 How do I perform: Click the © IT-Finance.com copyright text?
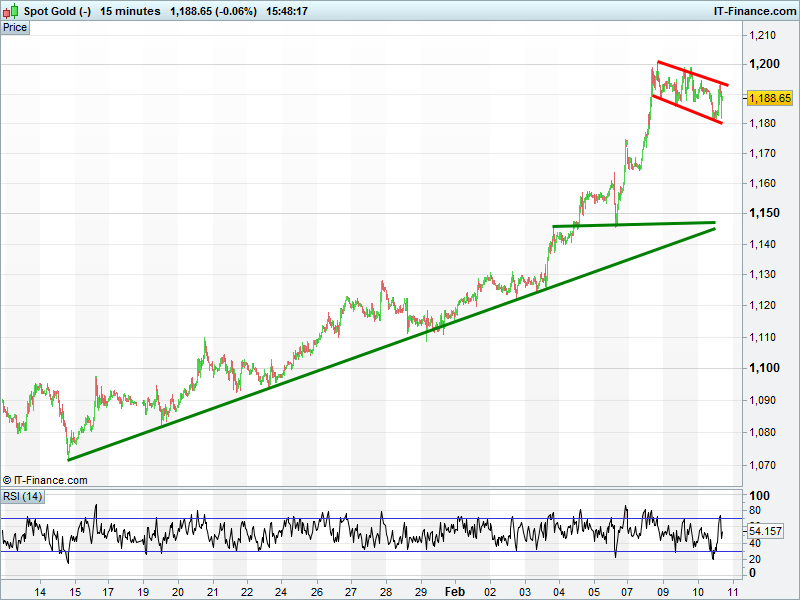coord(45,480)
